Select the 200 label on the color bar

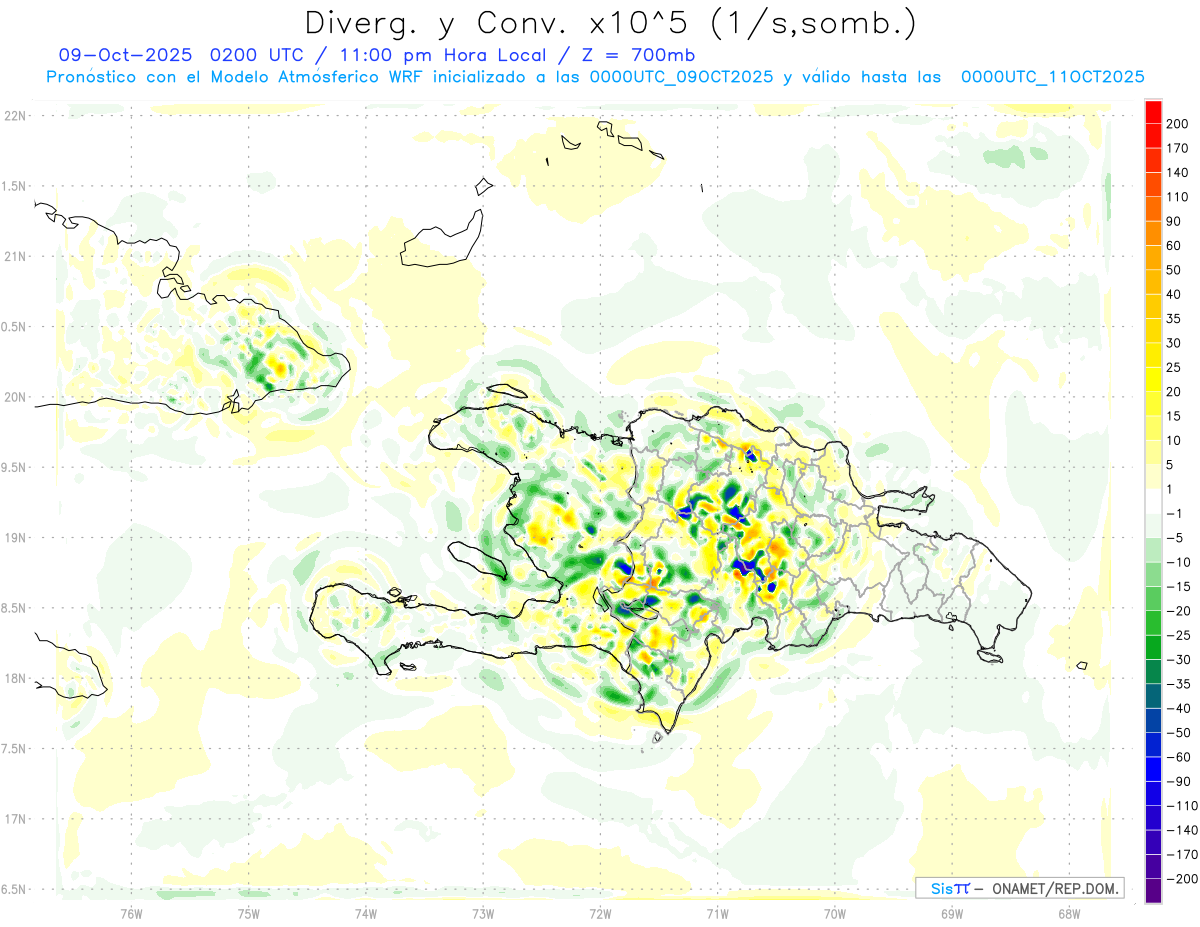tap(1177, 123)
